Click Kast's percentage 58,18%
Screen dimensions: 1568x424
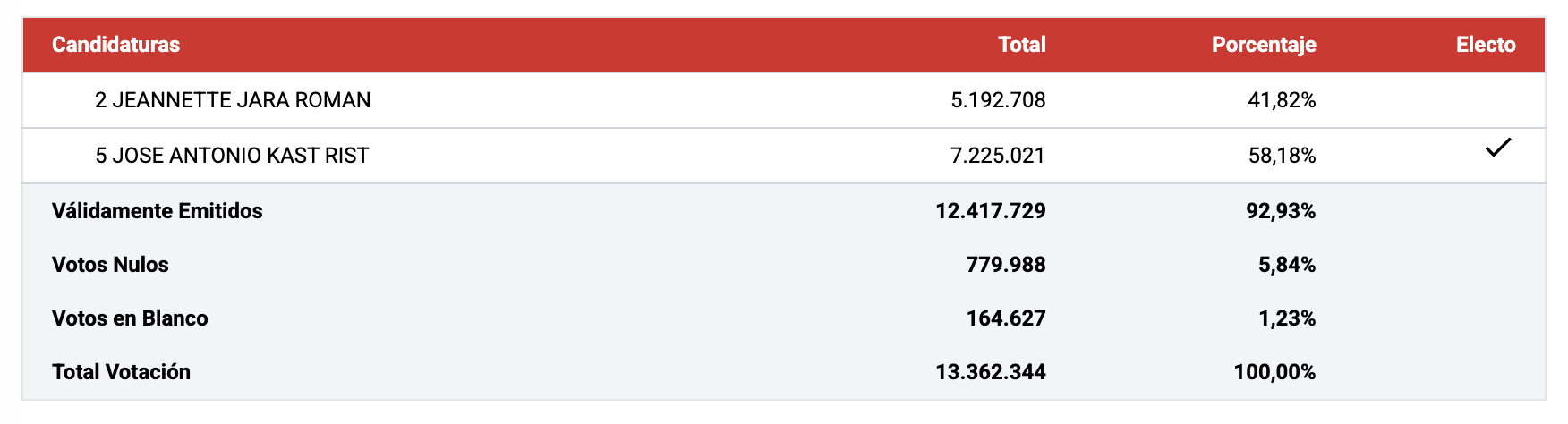tap(1282, 156)
